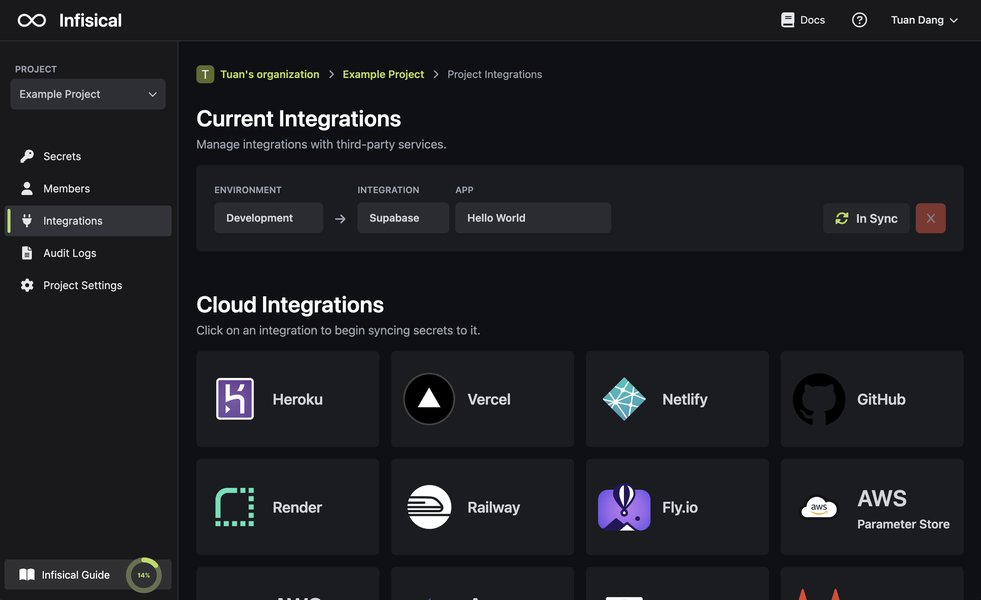Click the Infisical Guide book icon
The image size is (981, 600).
pos(27,574)
